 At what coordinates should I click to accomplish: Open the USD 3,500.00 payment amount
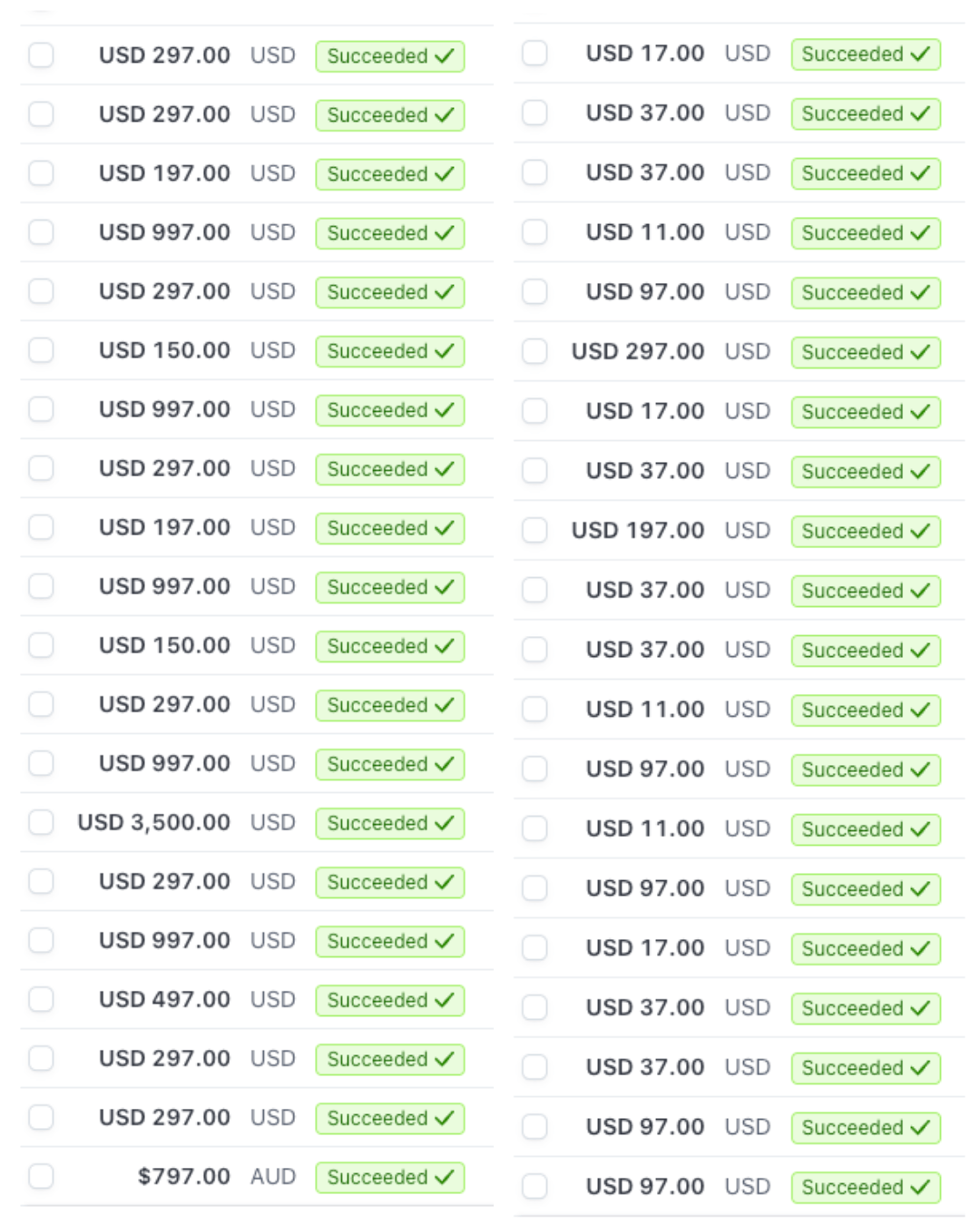[153, 822]
